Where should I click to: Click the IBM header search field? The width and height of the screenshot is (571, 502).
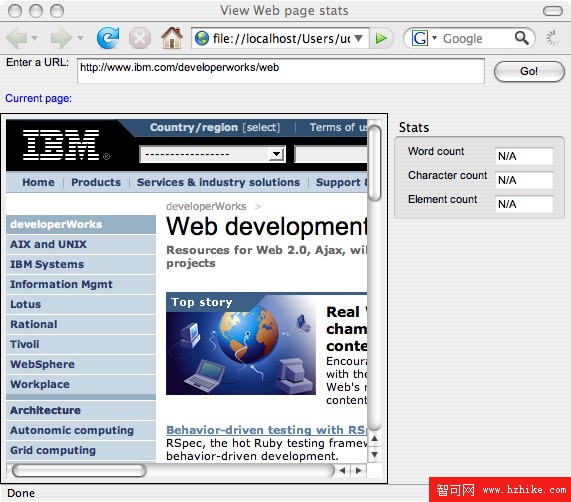(331, 154)
